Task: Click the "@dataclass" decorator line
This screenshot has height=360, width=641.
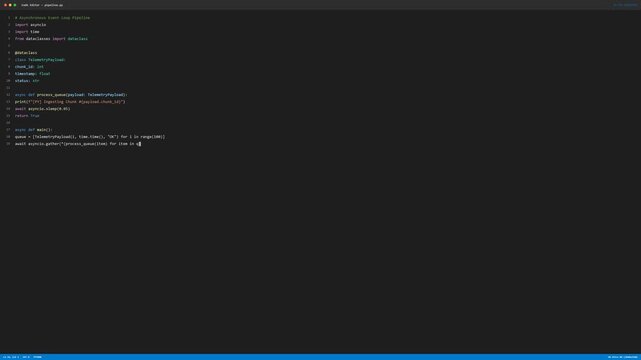Action: [x=26, y=53]
